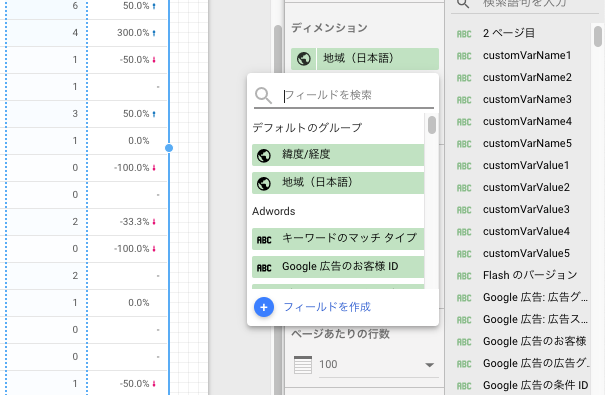The width and height of the screenshot is (605, 395).
Task: Click globe icon of 地域（日本語）in popup list
Action: tap(264, 183)
